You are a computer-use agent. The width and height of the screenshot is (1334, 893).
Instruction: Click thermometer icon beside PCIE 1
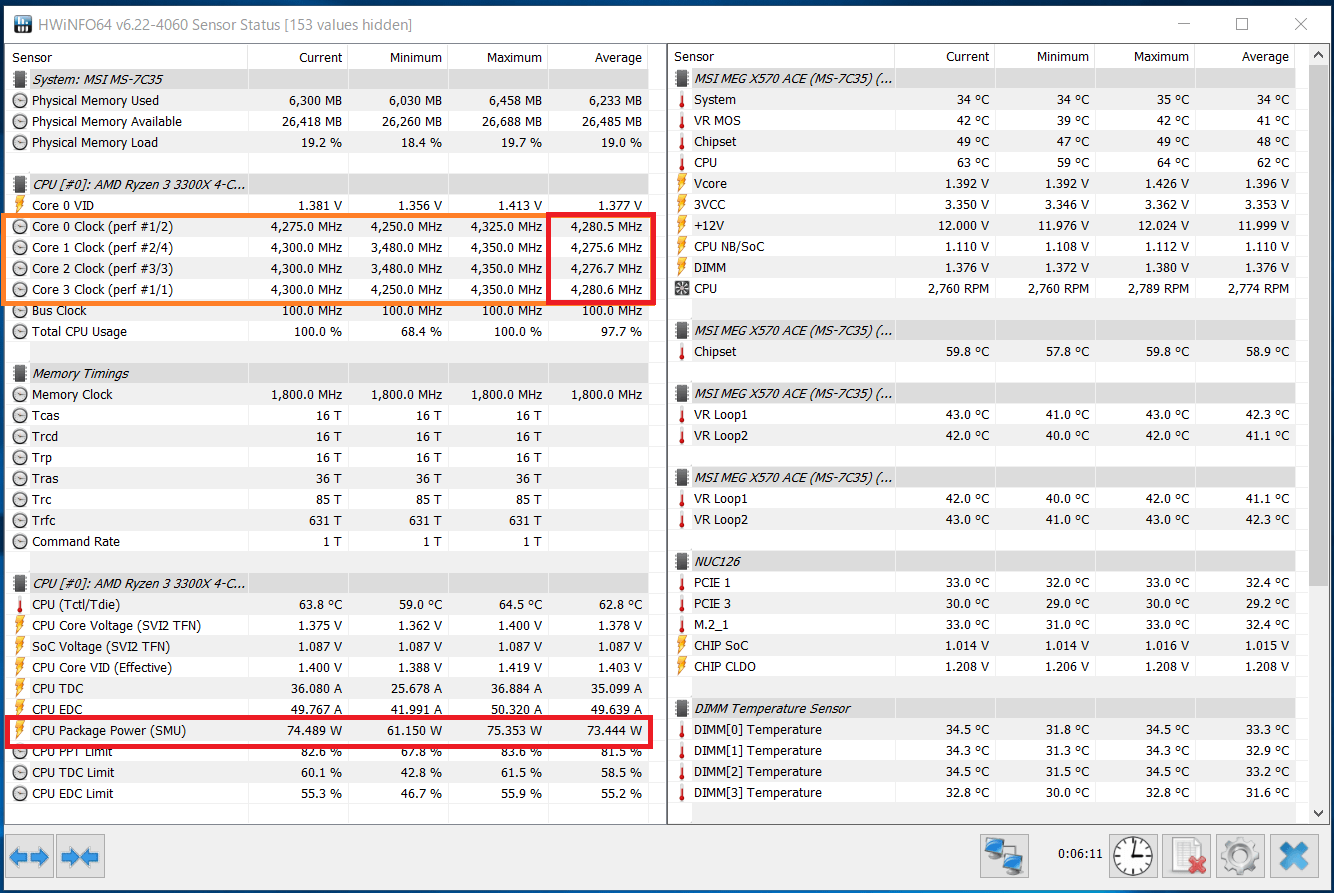coord(682,582)
